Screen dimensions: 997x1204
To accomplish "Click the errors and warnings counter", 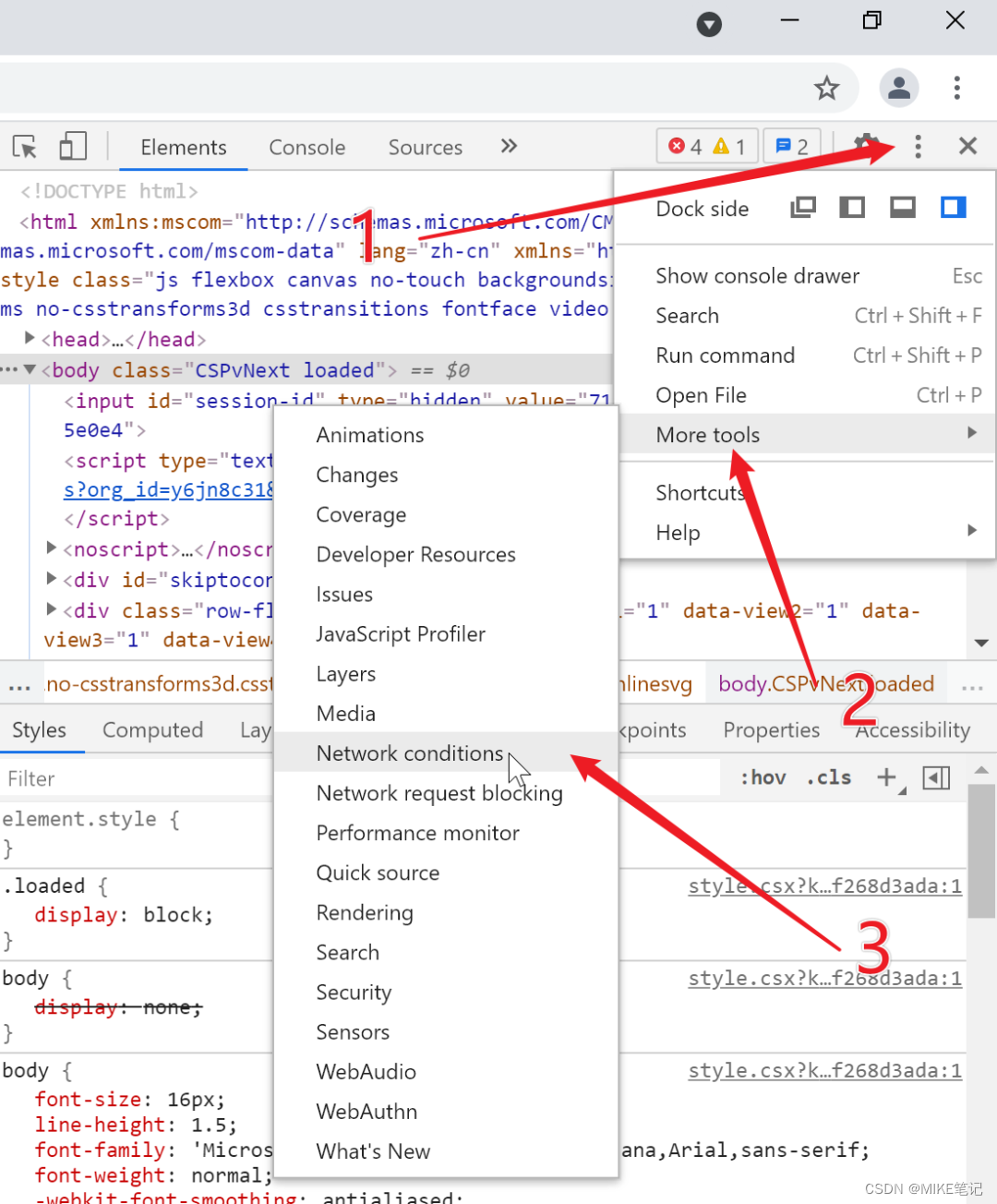I will point(707,146).
